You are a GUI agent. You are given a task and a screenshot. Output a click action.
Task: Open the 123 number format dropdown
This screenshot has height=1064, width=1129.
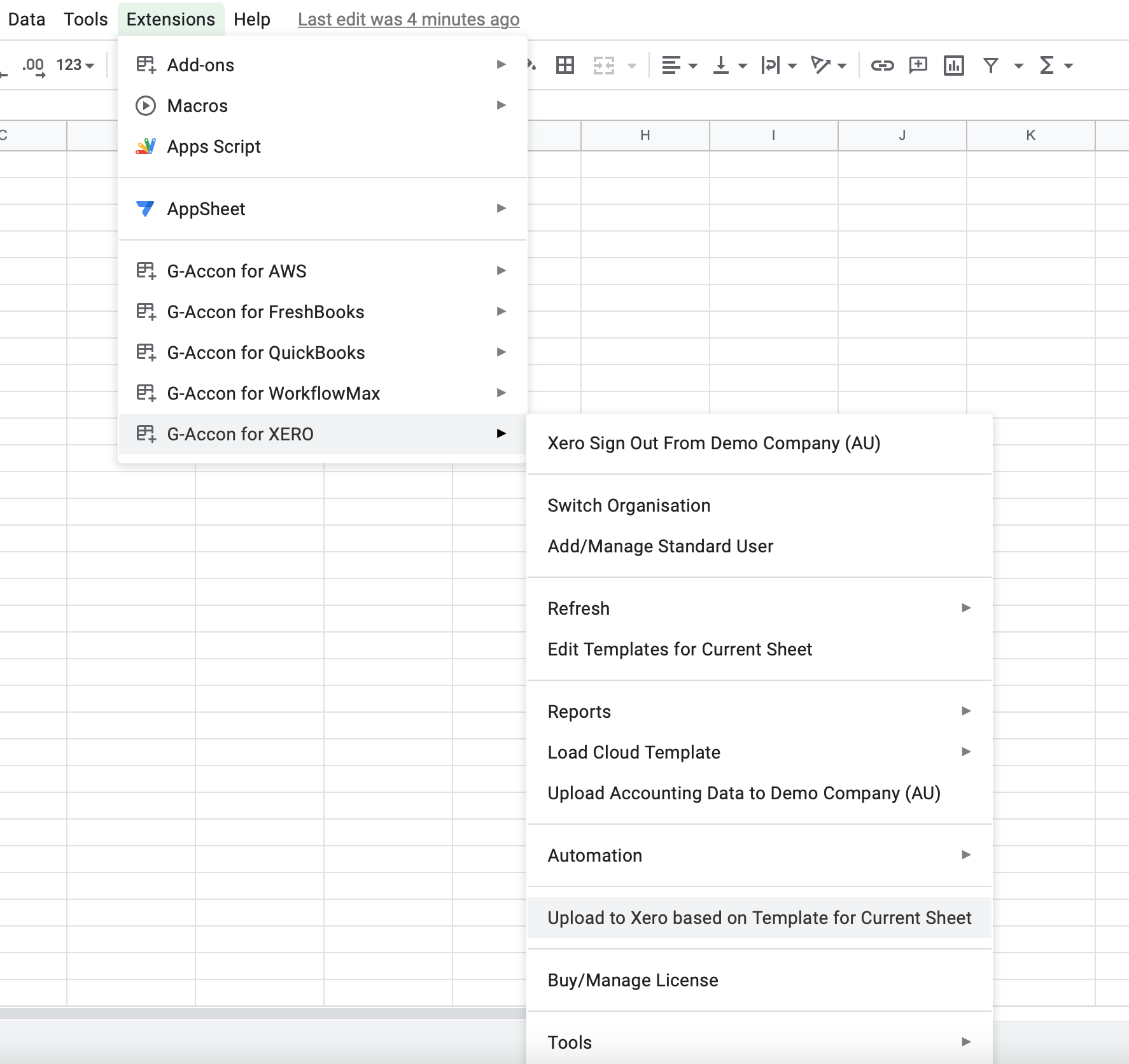75,66
